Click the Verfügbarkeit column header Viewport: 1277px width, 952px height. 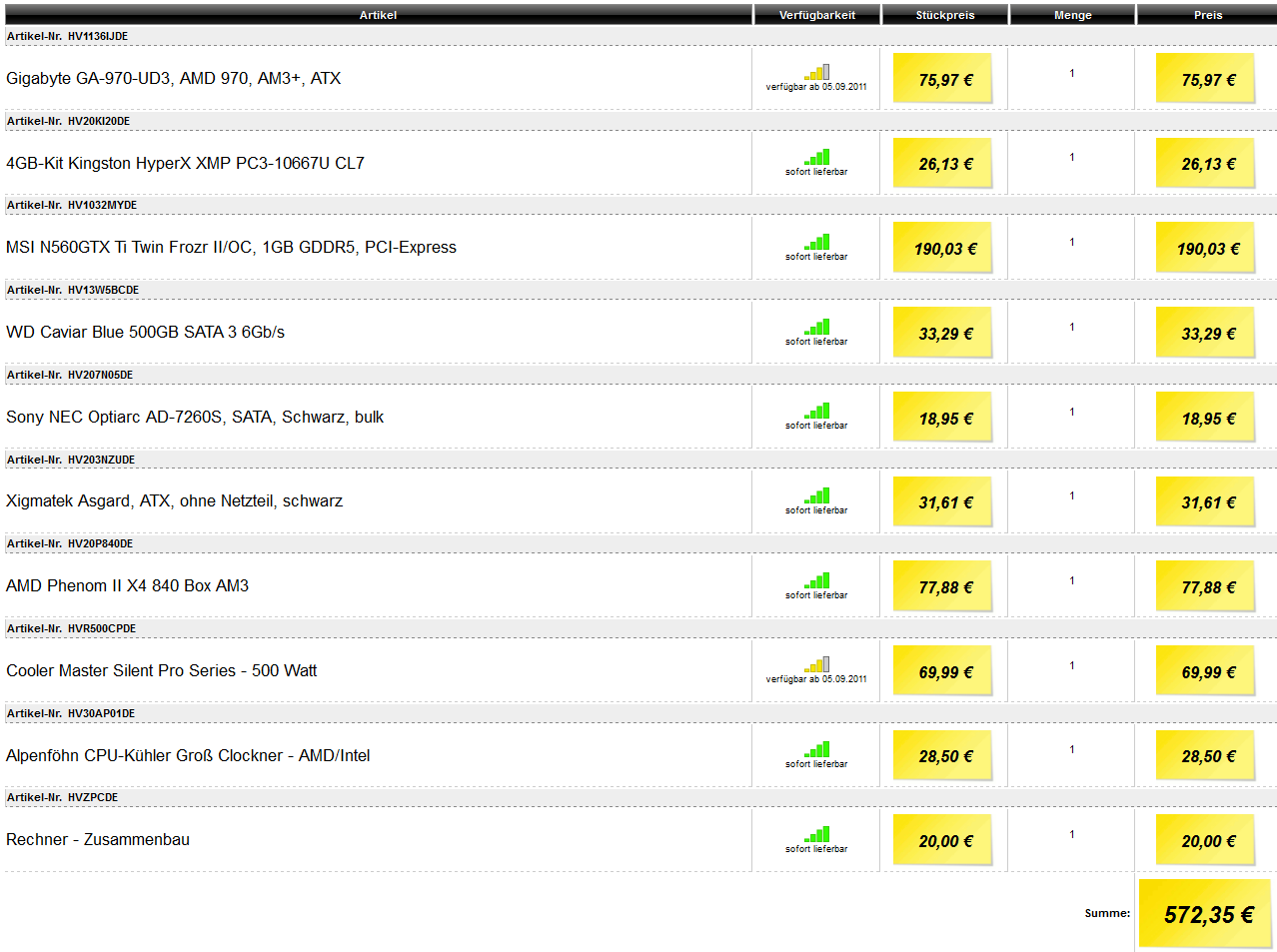pos(817,15)
